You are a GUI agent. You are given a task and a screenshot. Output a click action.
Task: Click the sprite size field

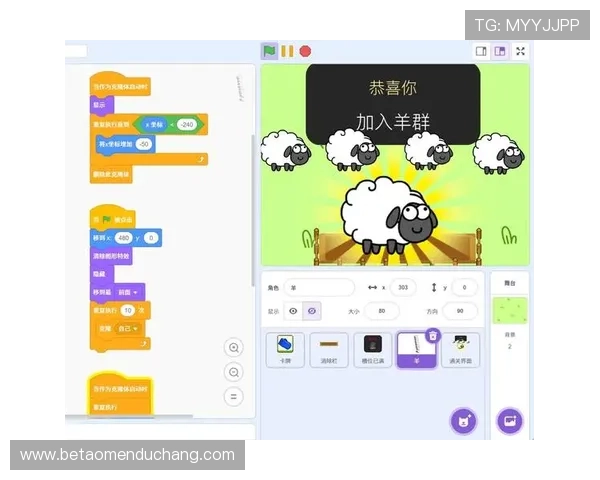pyautogui.click(x=382, y=311)
